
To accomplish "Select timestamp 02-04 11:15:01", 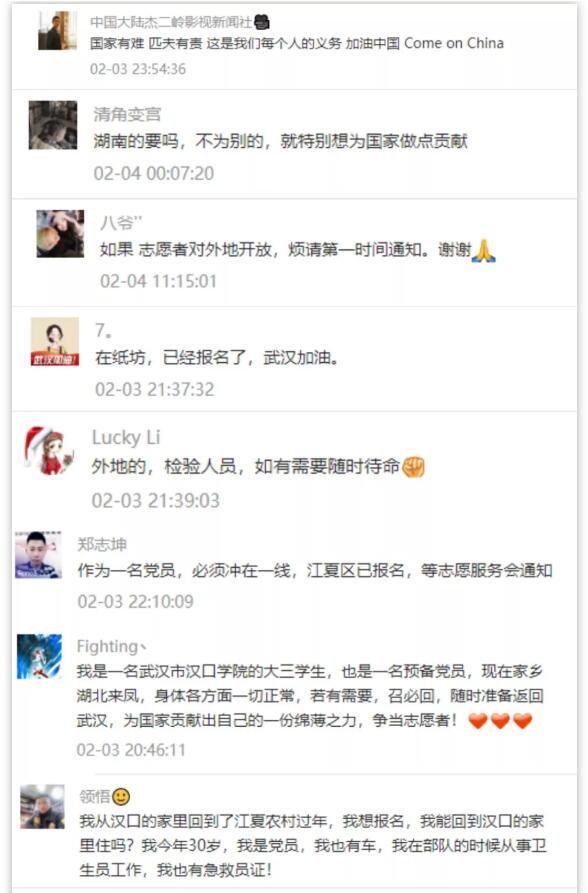I will 158,281.
